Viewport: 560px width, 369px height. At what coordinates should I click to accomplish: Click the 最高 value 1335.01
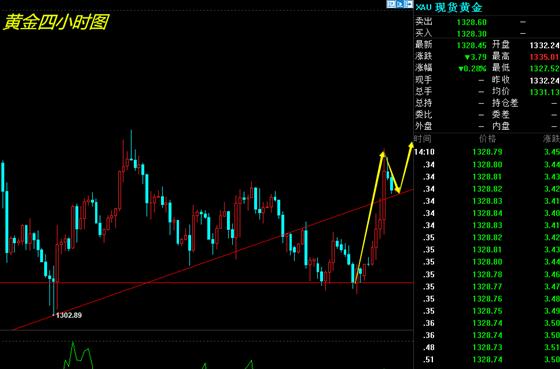click(x=545, y=57)
